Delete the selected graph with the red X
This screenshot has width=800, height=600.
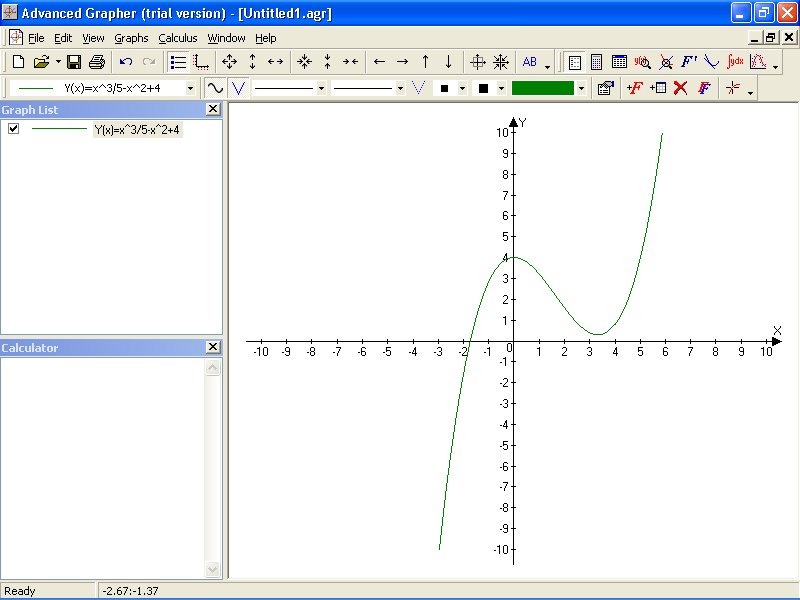(681, 88)
